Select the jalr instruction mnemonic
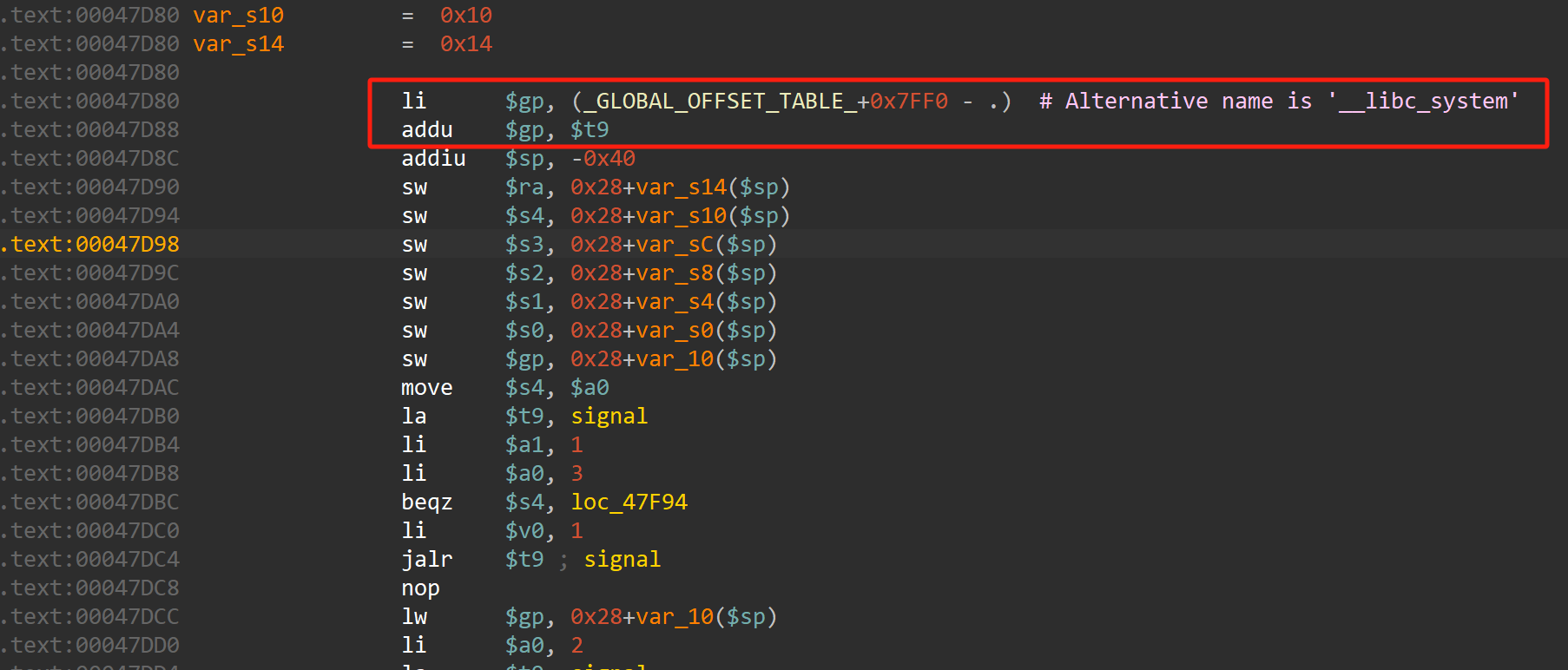 click(426, 560)
